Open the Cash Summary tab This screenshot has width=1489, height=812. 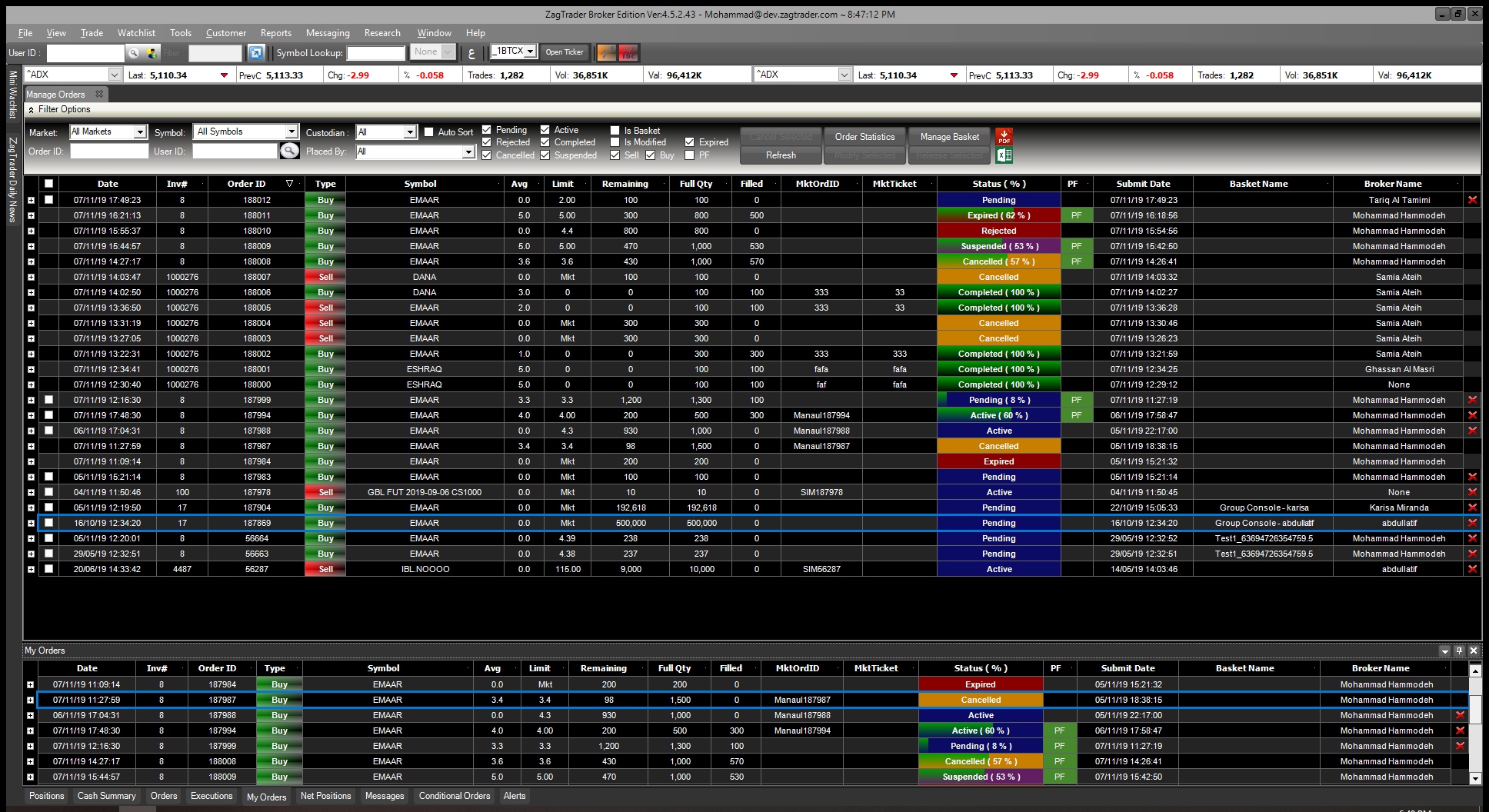[x=106, y=796]
